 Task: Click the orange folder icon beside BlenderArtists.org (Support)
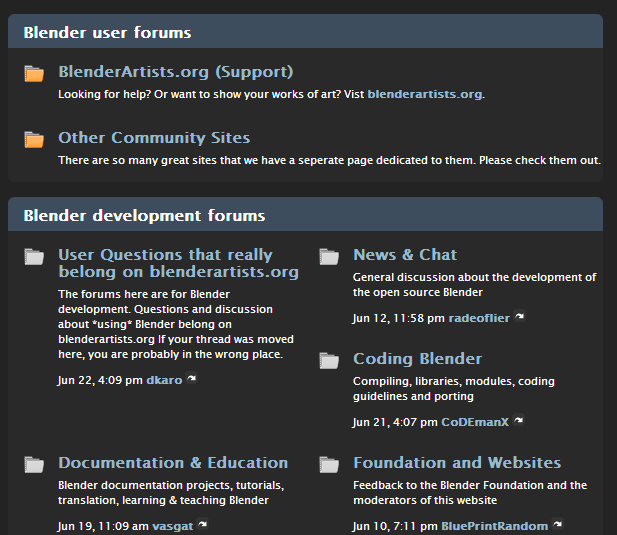click(x=34, y=74)
